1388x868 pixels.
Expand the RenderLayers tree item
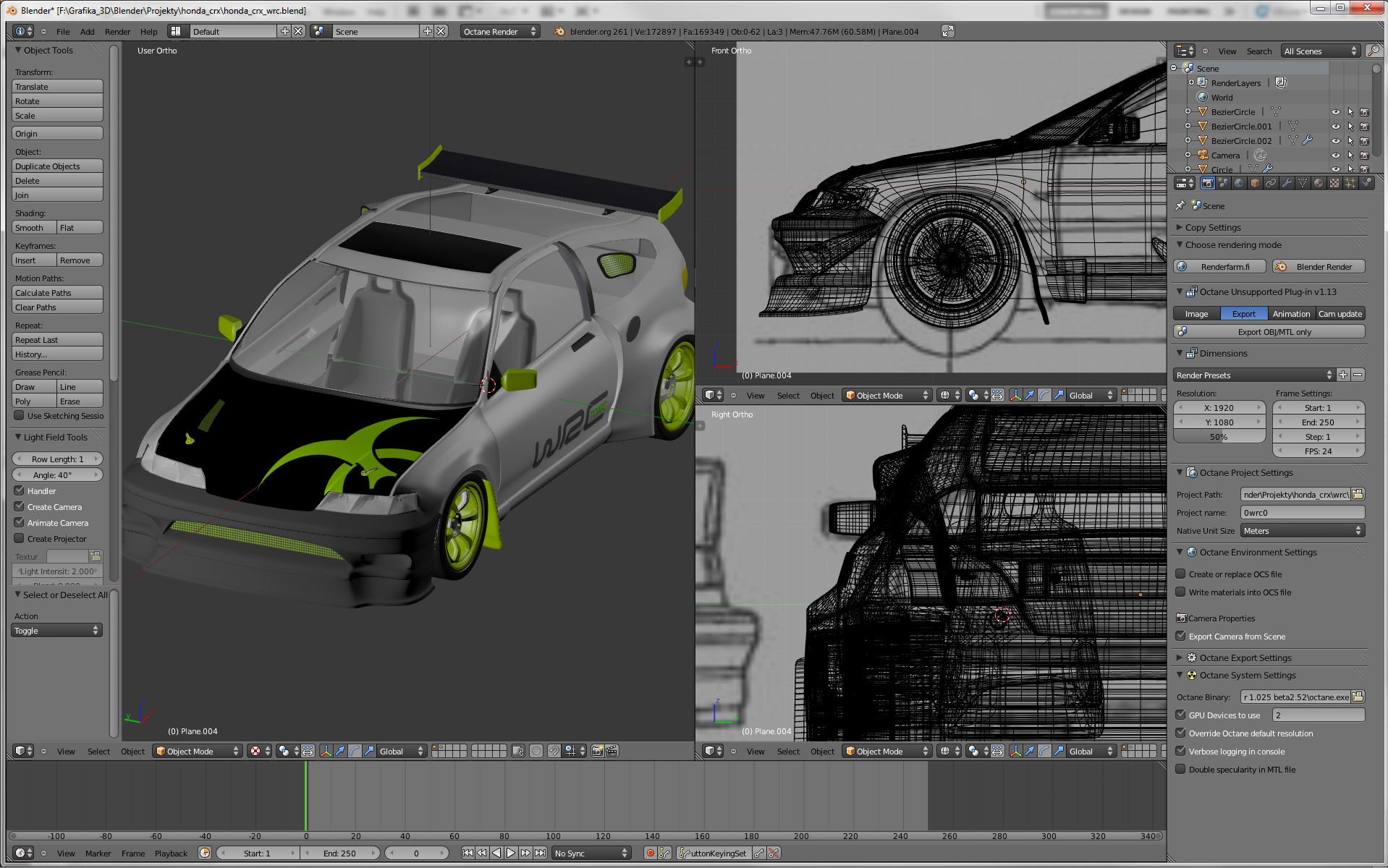(x=1191, y=82)
